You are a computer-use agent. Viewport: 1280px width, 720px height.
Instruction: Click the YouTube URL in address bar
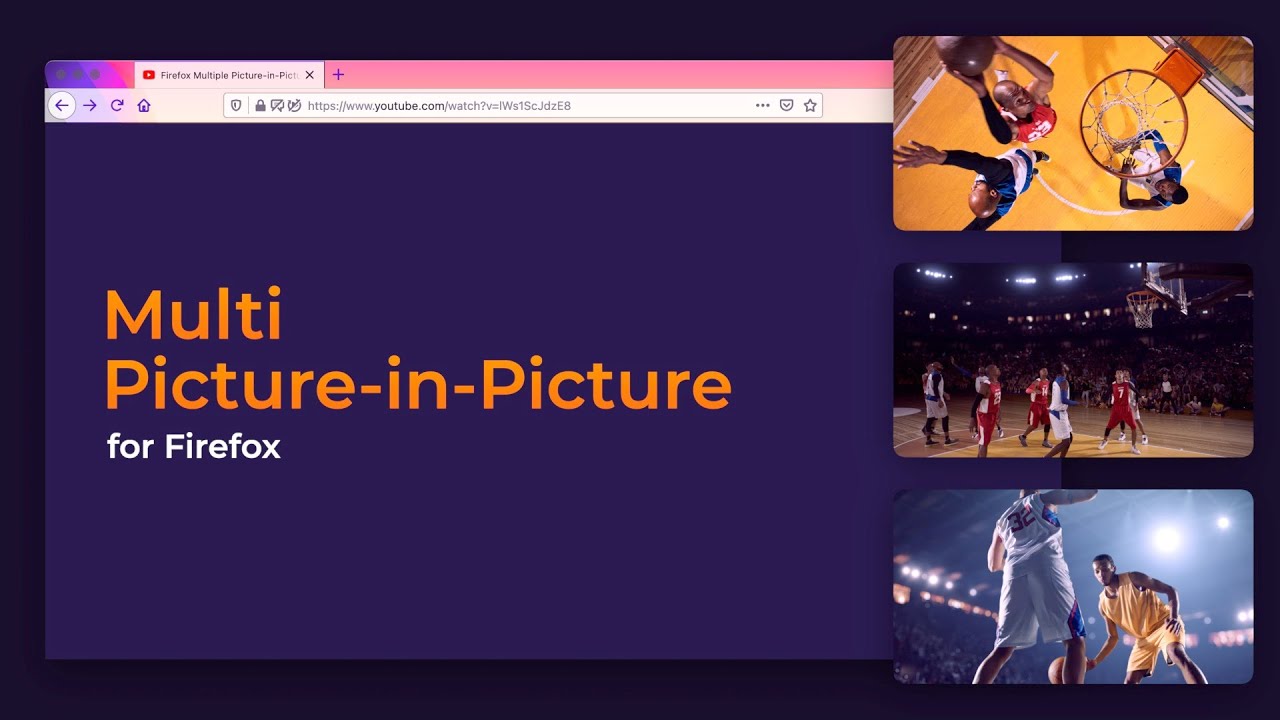[x=439, y=105]
